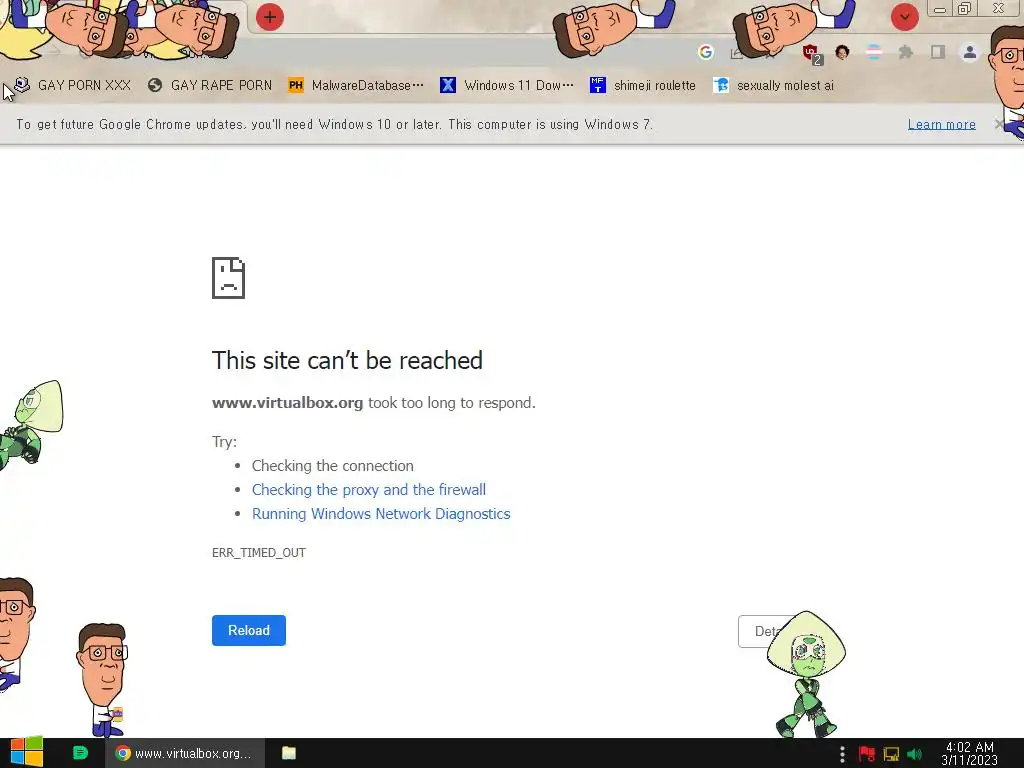Open the Windows Start button
This screenshot has width=1024, height=768.
(x=27, y=752)
